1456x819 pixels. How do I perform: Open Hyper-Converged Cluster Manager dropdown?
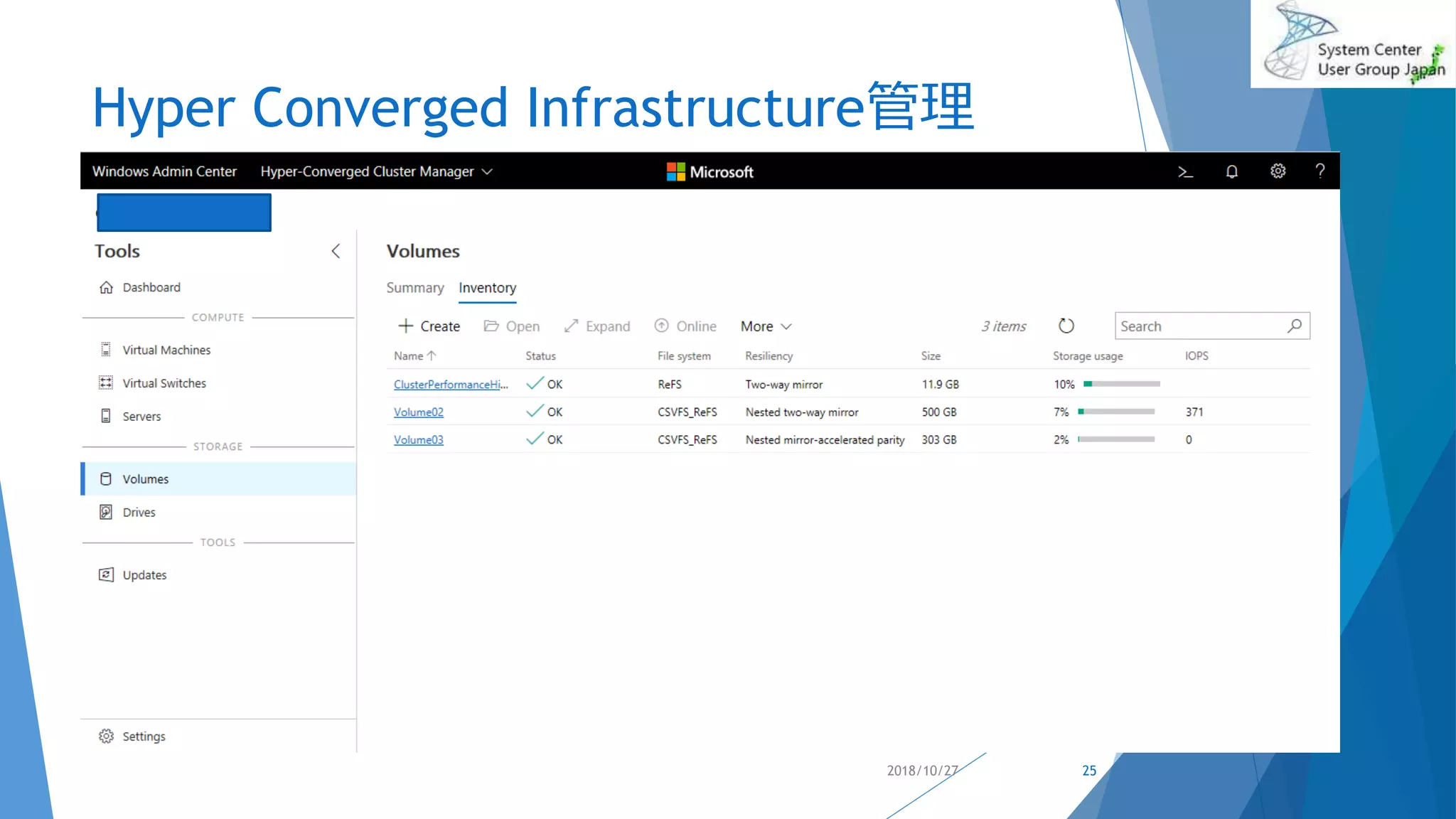pos(376,171)
